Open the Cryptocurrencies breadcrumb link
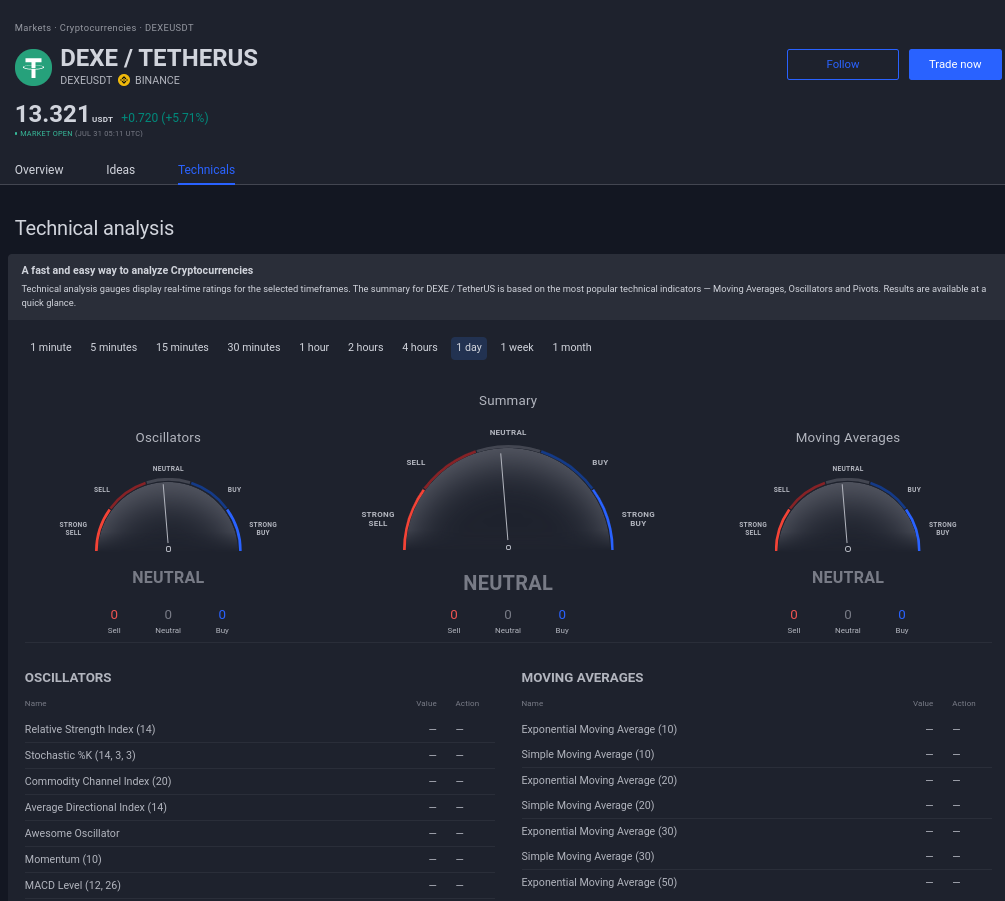The height and width of the screenshot is (901, 1005). pos(98,28)
